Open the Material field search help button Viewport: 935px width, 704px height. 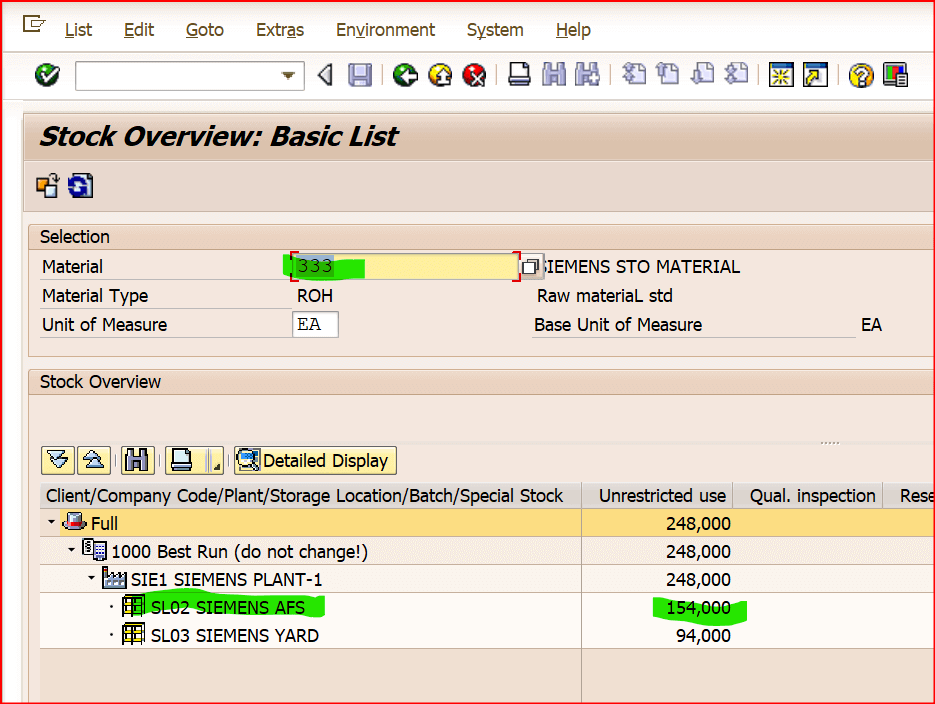pos(530,266)
